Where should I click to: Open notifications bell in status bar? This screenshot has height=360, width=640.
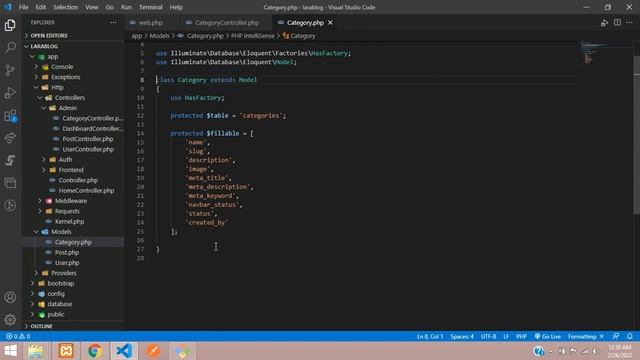630,336
